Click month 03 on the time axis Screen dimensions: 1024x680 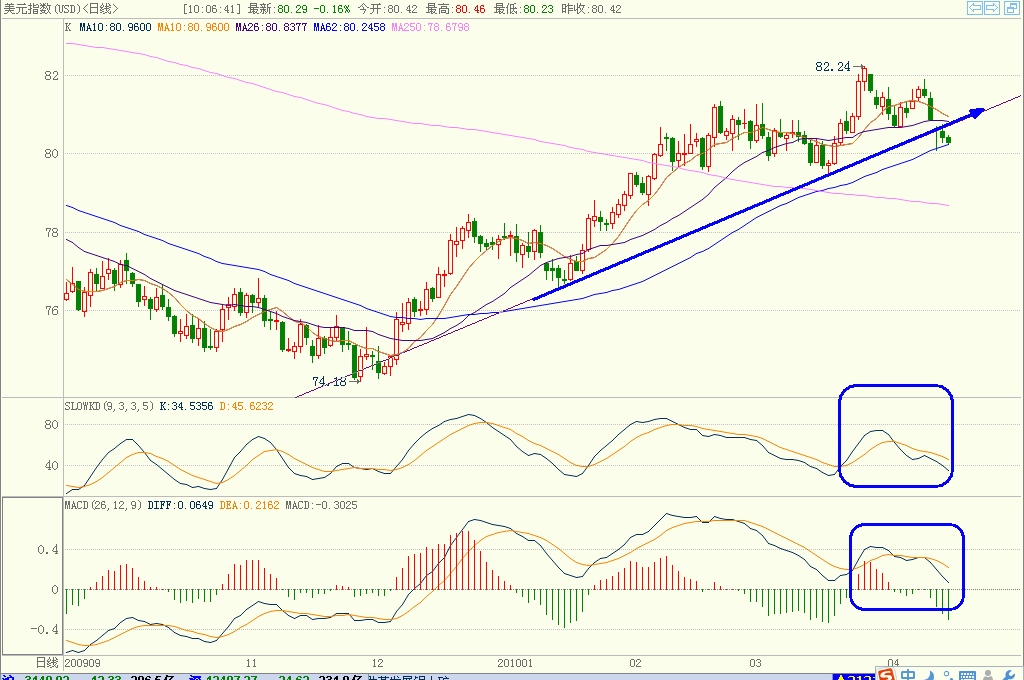[x=756, y=663]
